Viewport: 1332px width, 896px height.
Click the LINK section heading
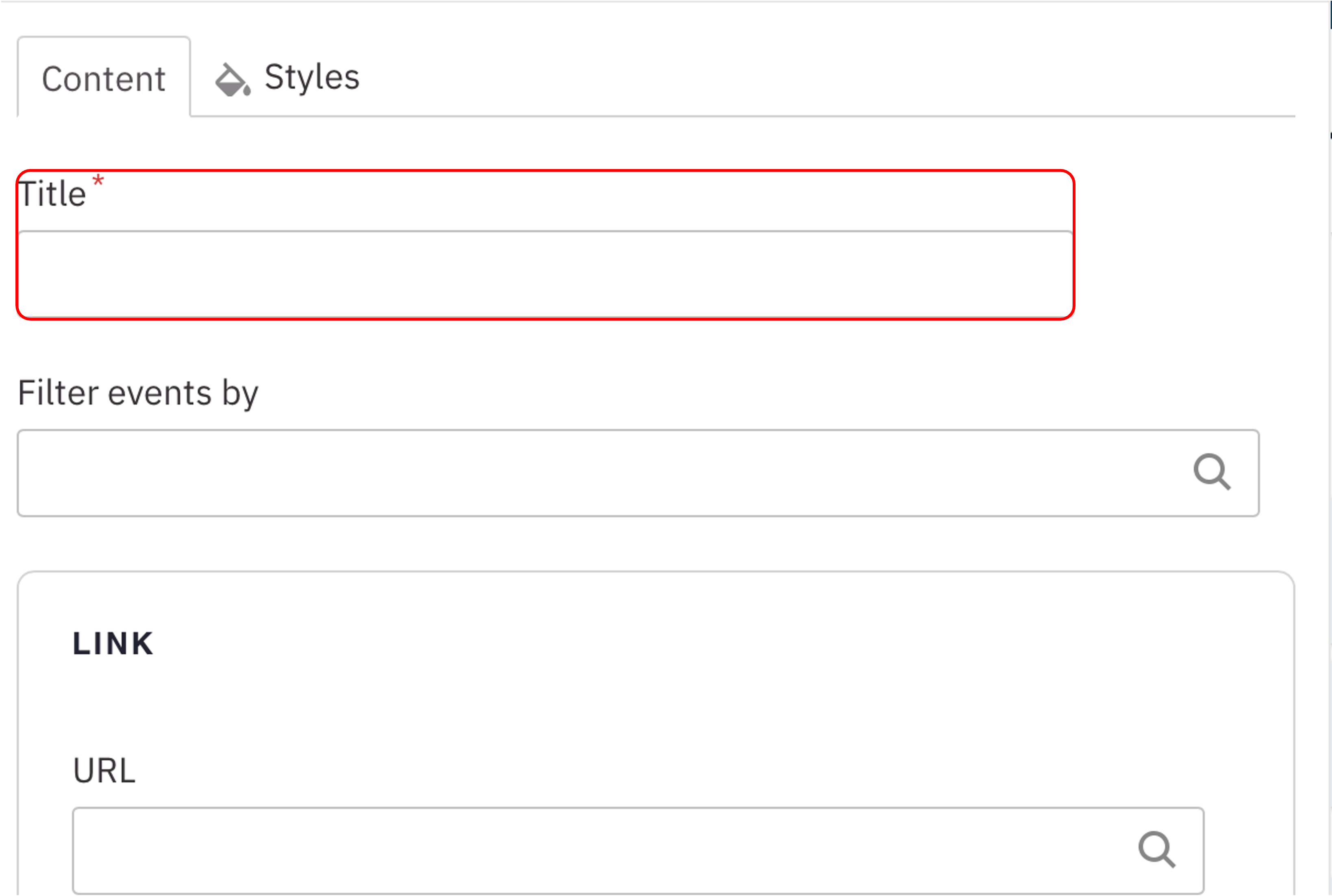113,644
